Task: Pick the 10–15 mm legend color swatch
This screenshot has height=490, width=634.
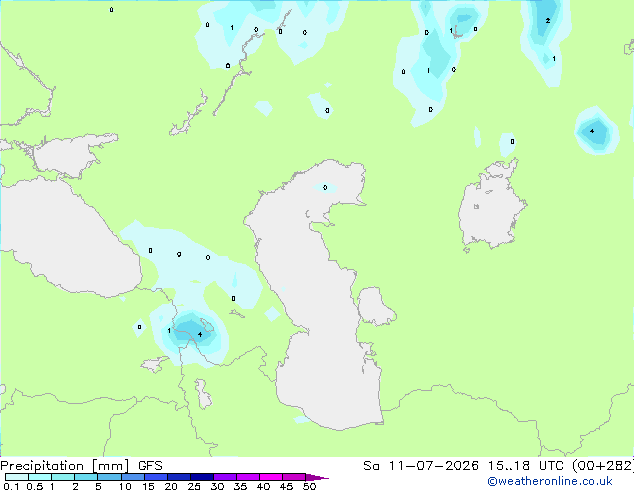Action: 132,477
